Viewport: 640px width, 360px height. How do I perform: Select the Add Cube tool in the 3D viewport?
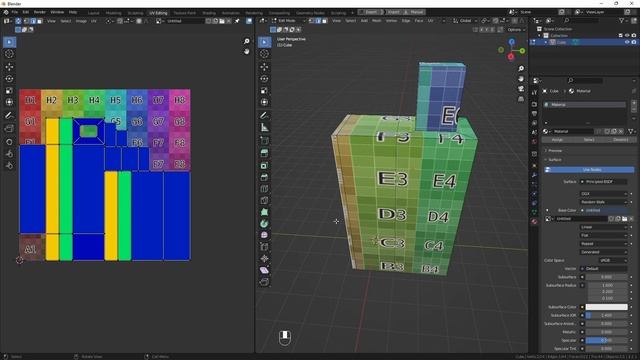264,141
